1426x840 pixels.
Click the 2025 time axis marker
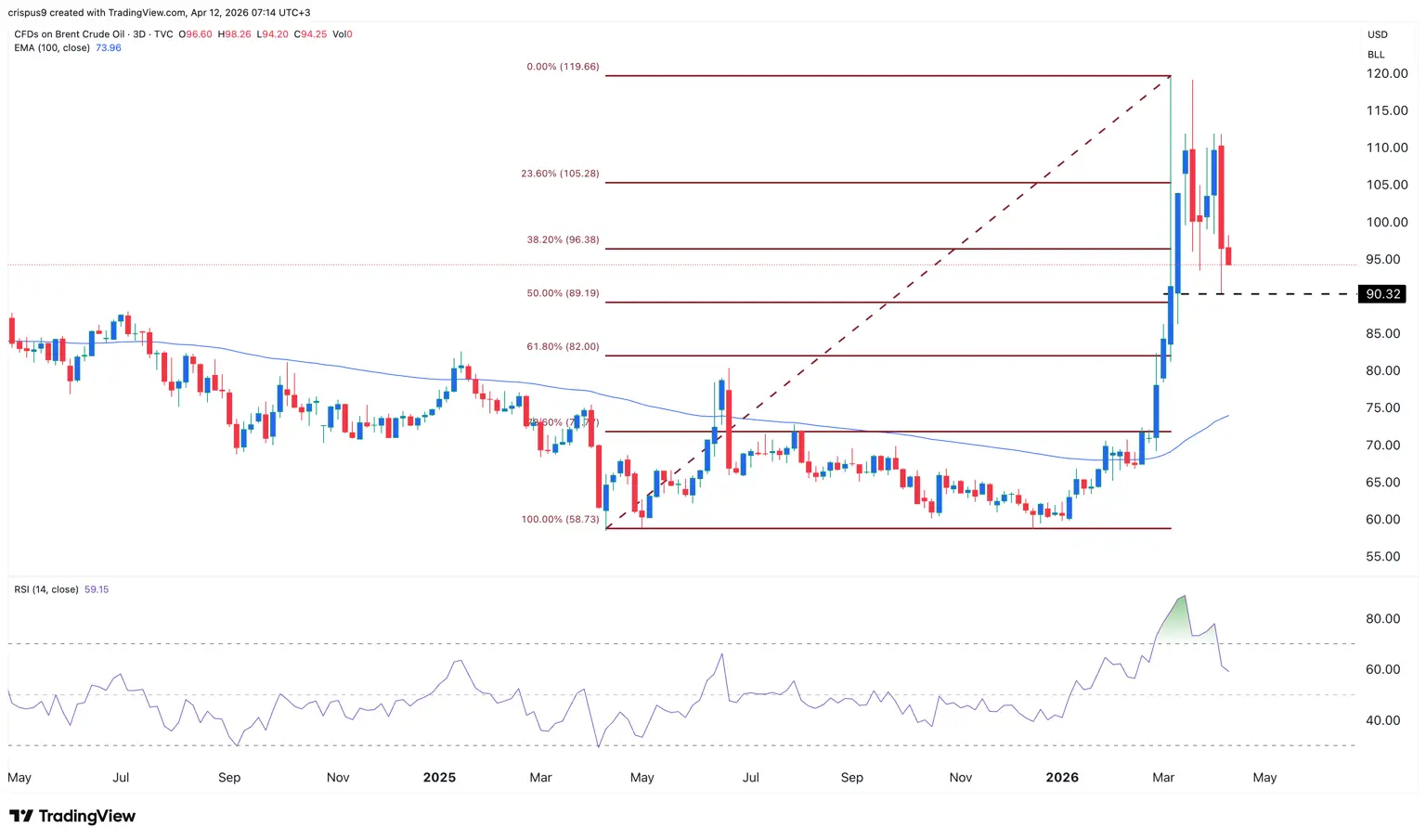pyautogui.click(x=439, y=777)
